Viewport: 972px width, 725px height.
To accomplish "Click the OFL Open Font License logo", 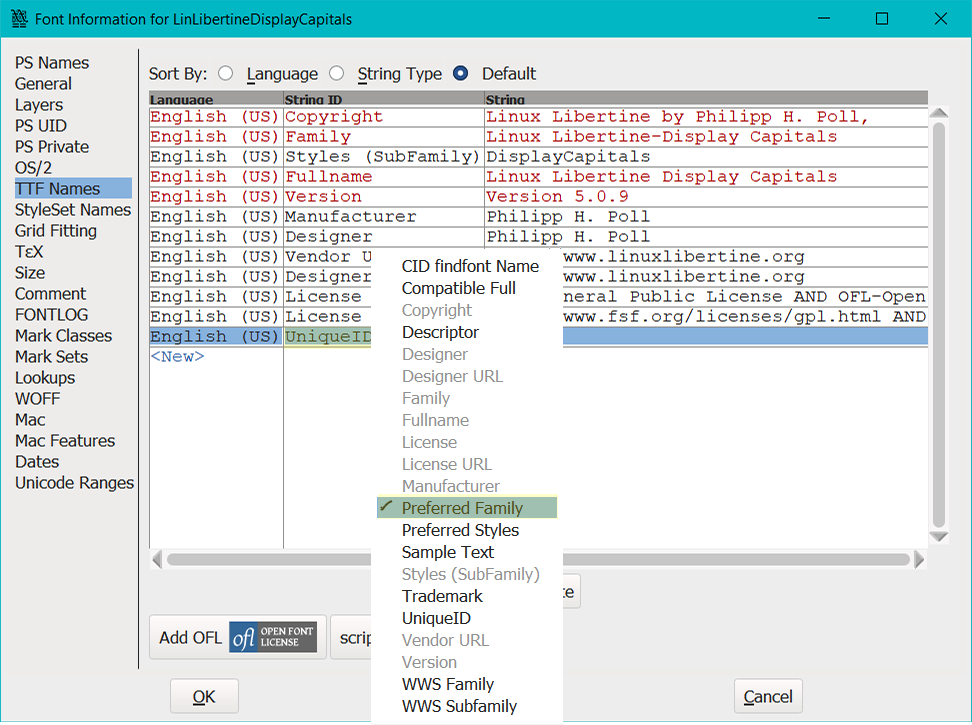I will coord(273,637).
